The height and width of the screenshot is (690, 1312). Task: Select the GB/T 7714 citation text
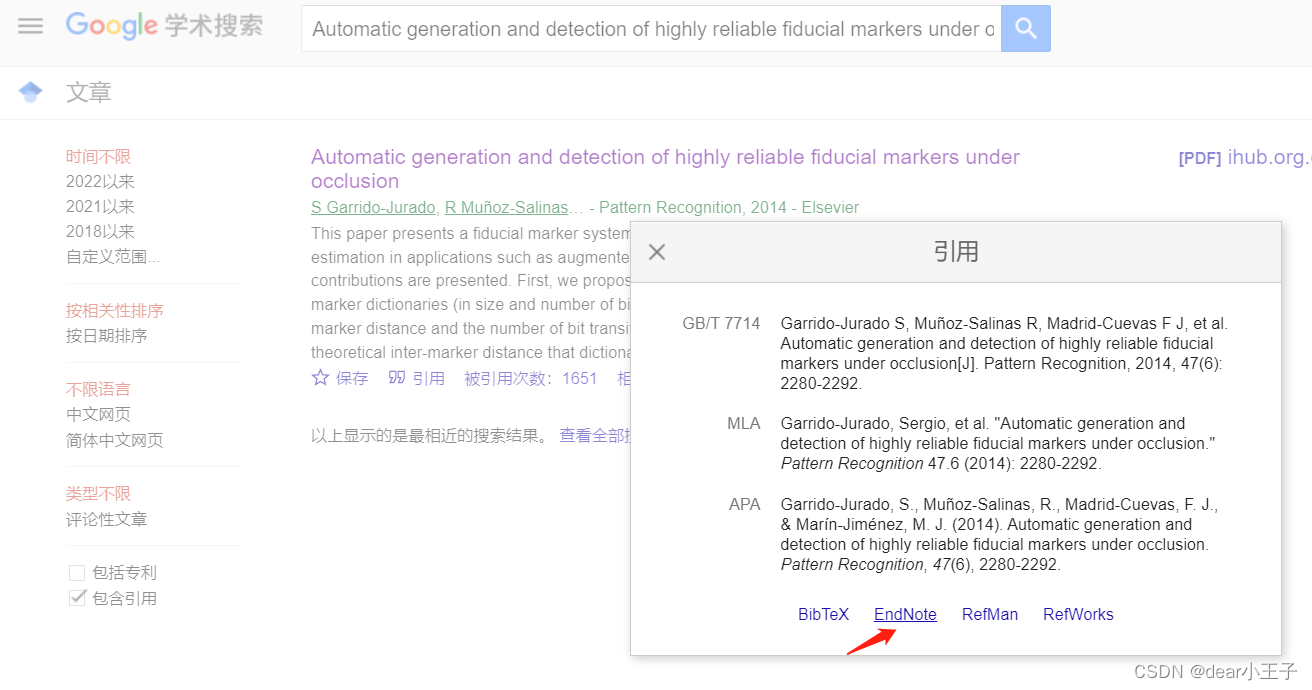point(1004,354)
